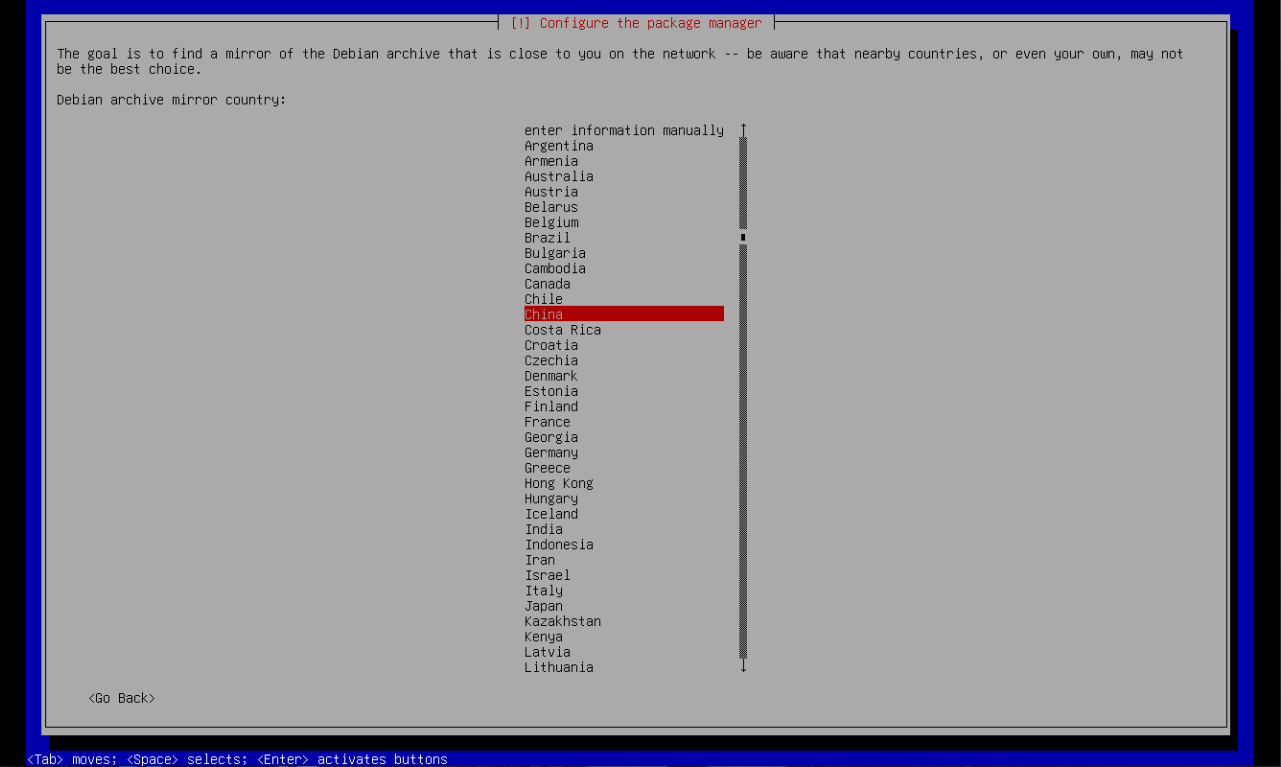Choose Hong Kong from the list
The width and height of the screenshot is (1281, 767).
(x=558, y=484)
